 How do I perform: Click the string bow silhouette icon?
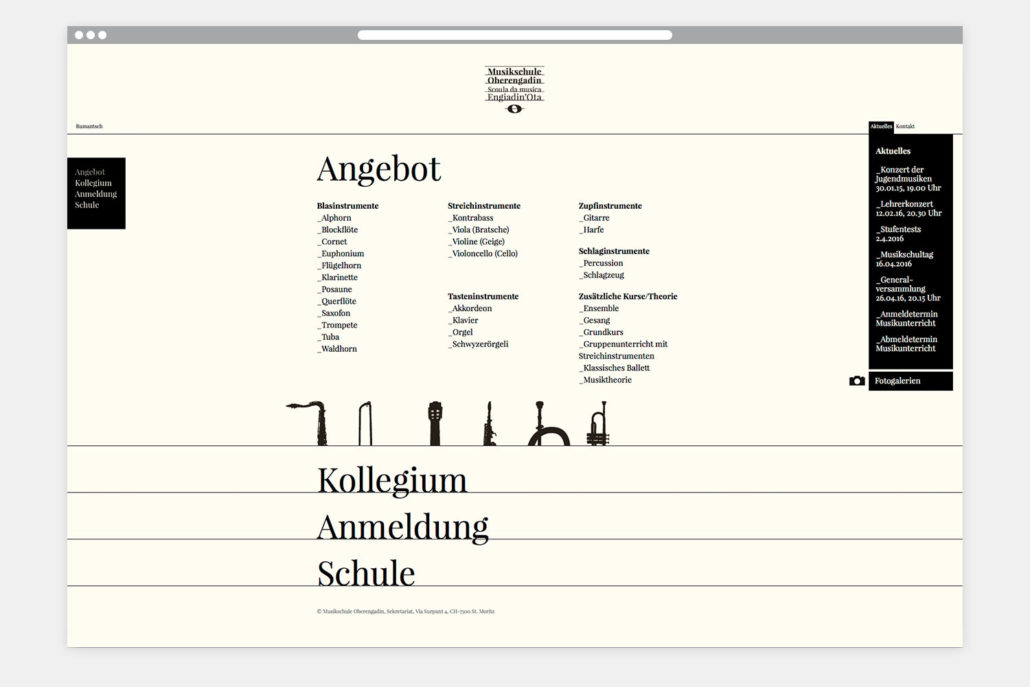coord(365,423)
